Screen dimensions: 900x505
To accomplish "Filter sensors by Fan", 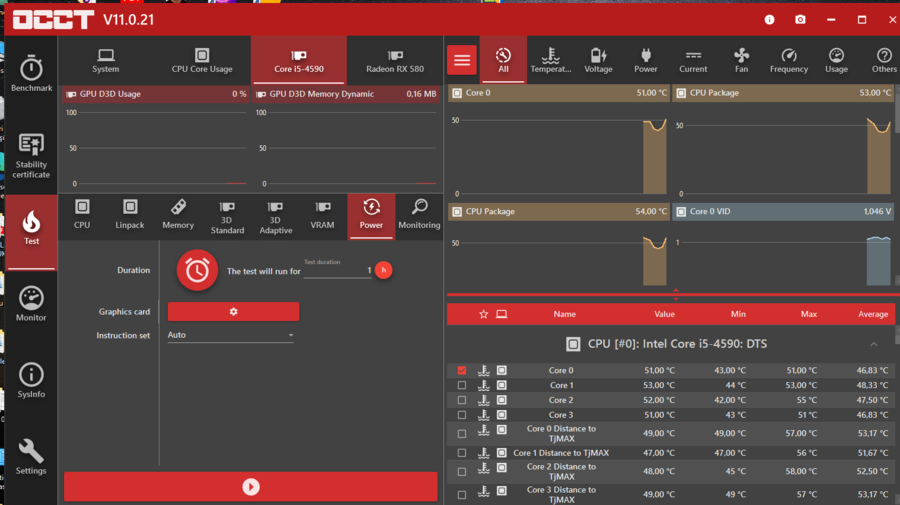I will point(741,60).
